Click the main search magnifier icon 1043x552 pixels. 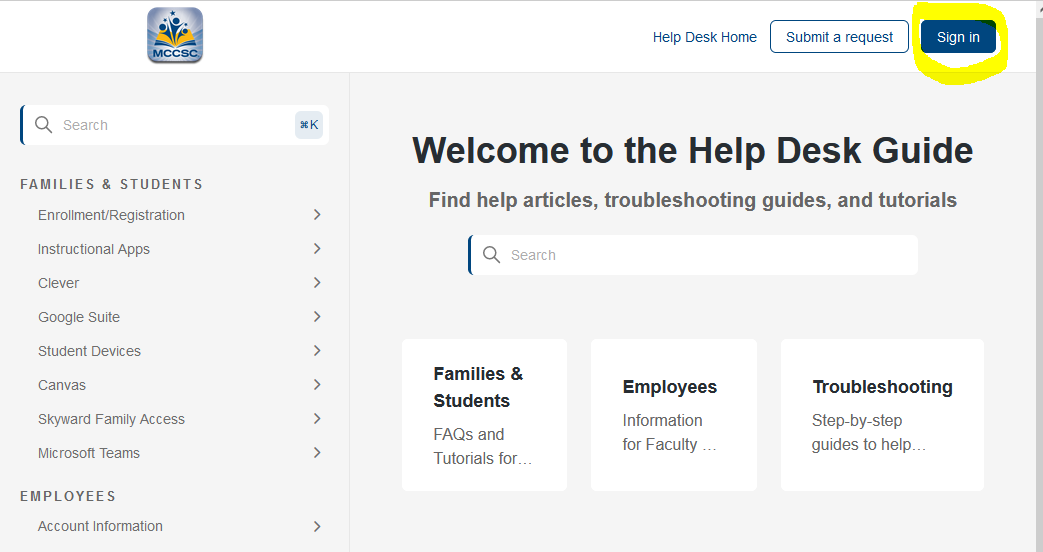point(491,255)
